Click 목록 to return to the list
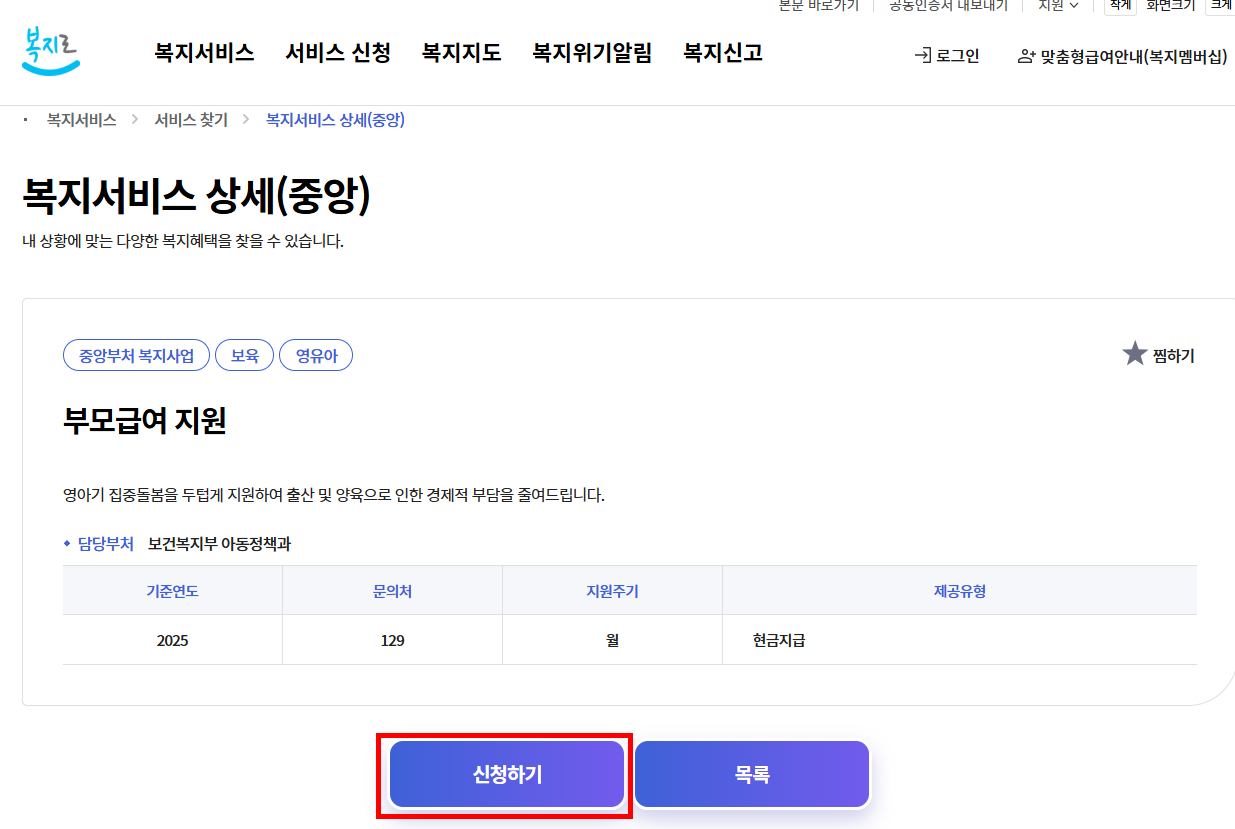Image resolution: width=1235 pixels, height=829 pixels. [x=751, y=774]
